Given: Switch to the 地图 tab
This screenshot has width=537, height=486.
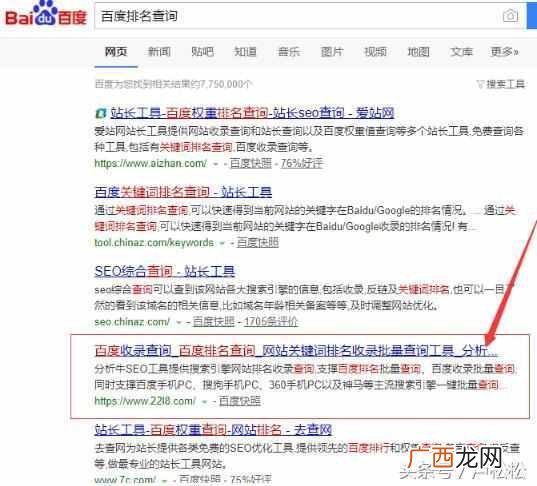Looking at the screenshot, I should point(418,52).
